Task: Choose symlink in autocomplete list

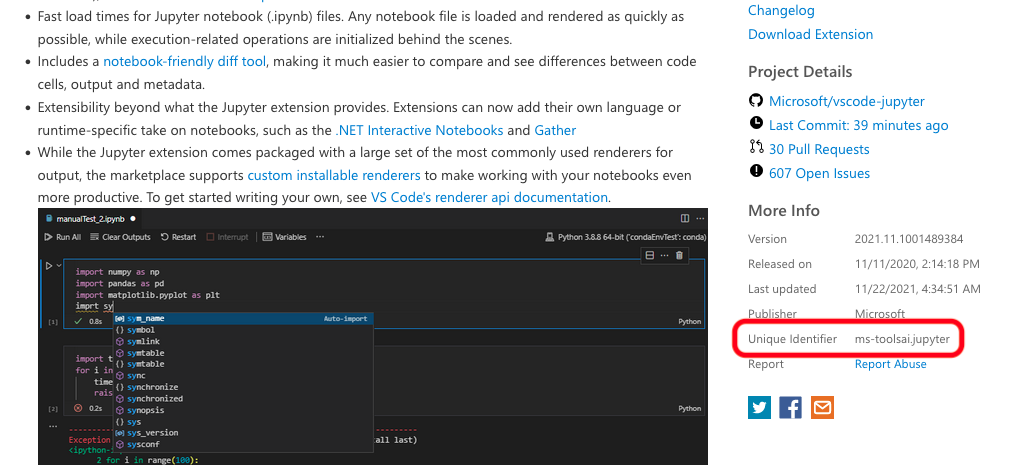Action: (243, 342)
